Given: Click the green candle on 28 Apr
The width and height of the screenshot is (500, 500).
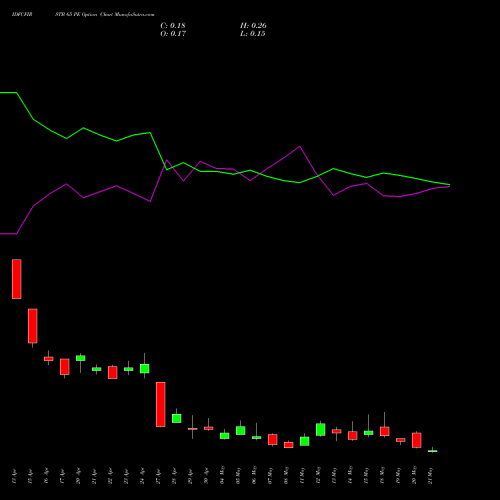Looking at the screenshot, I should pyautogui.click(x=177, y=418).
